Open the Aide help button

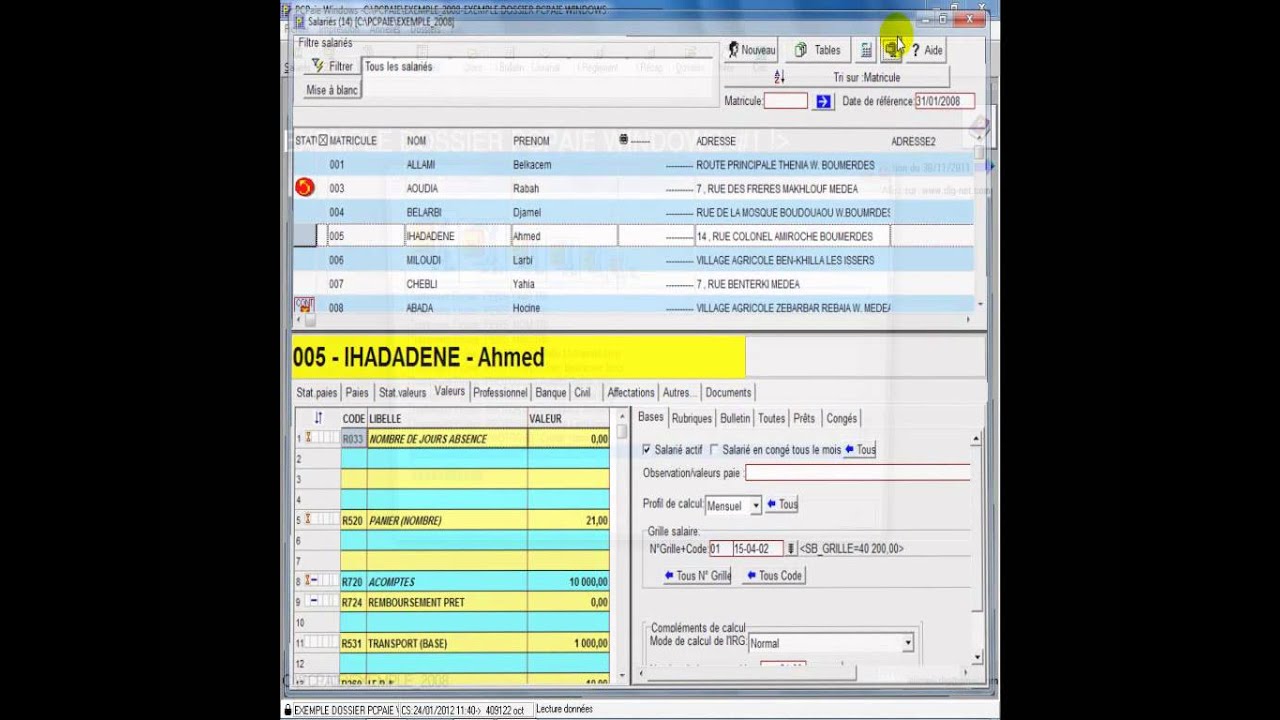[x=927, y=50]
